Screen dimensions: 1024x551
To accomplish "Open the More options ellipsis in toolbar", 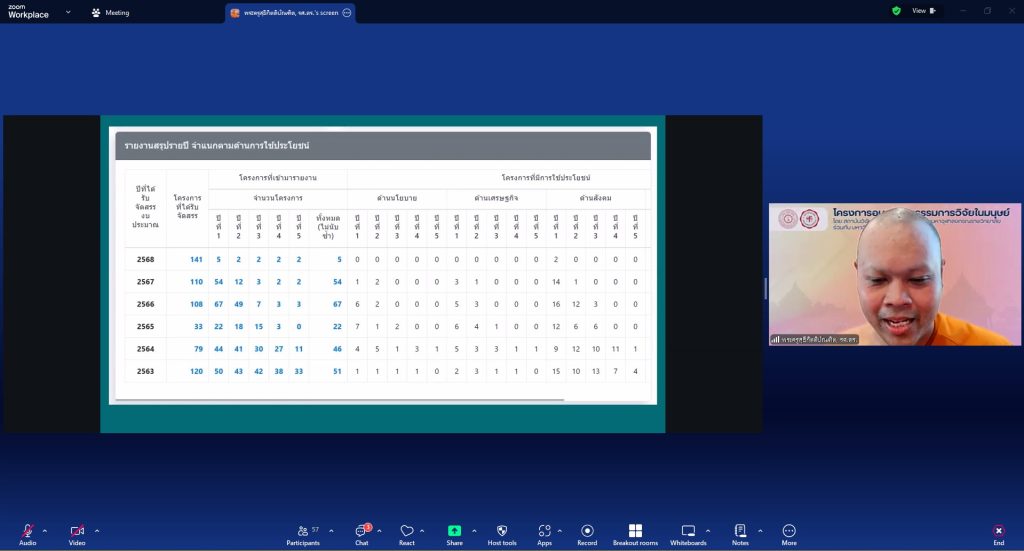I will pos(789,531).
